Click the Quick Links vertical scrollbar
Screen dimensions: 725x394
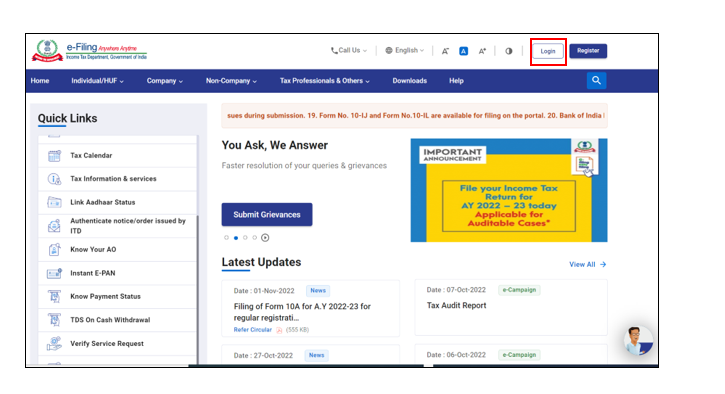(x=198, y=250)
